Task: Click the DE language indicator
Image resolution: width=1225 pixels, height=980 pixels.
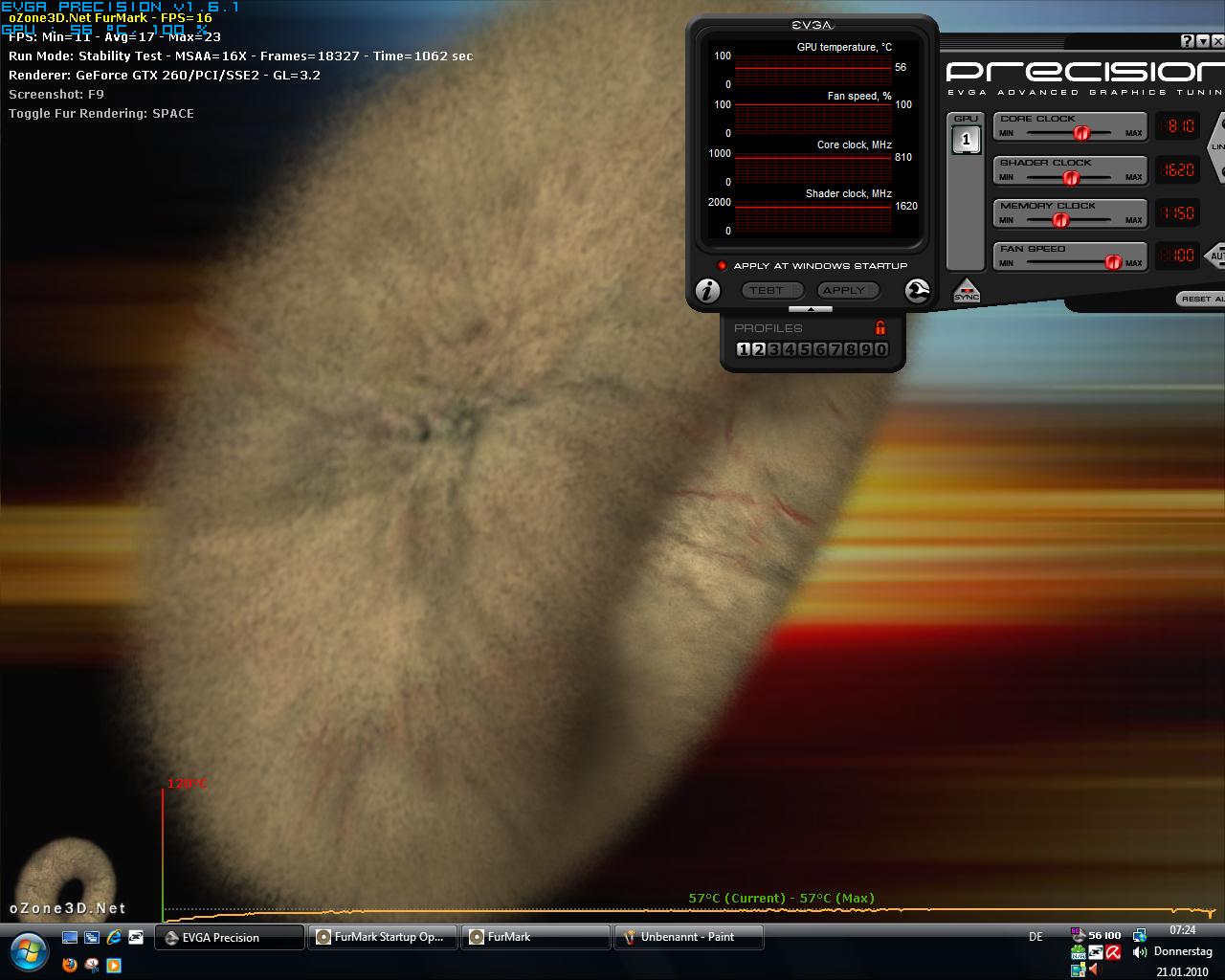Action: click(x=1036, y=937)
